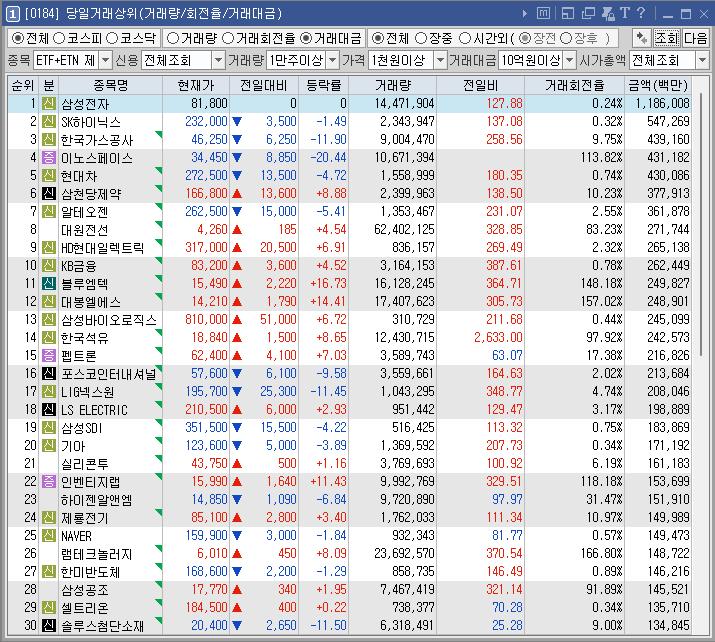Viewport: 715px width, 642px height.
Task: Click the red up triangle in 대원전선 row
Action: click(237, 229)
